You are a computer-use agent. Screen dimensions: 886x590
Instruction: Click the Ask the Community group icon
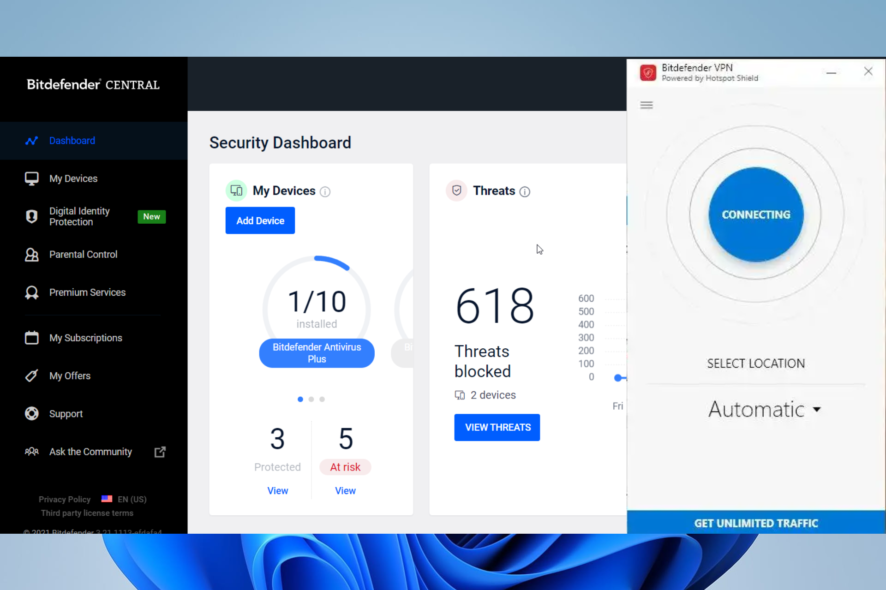32,452
